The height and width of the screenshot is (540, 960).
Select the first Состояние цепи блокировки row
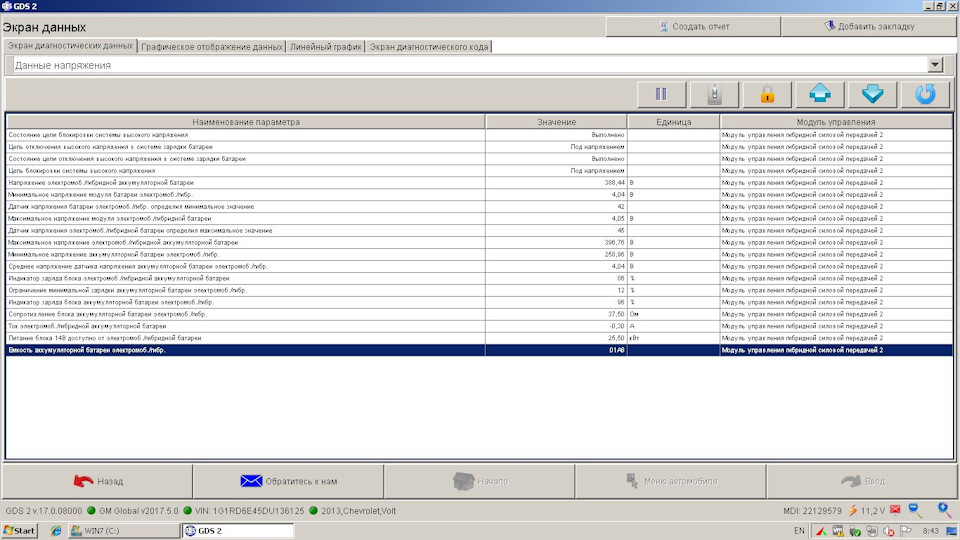click(479, 135)
